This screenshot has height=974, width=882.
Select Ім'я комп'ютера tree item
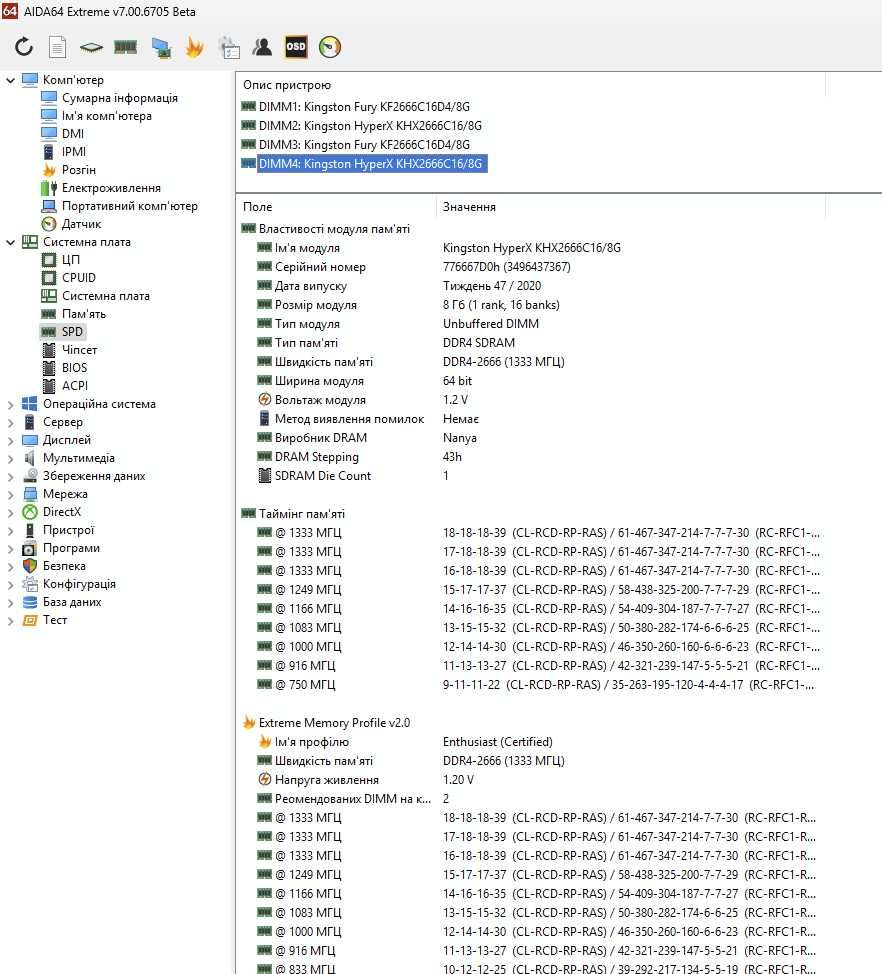pos(106,116)
